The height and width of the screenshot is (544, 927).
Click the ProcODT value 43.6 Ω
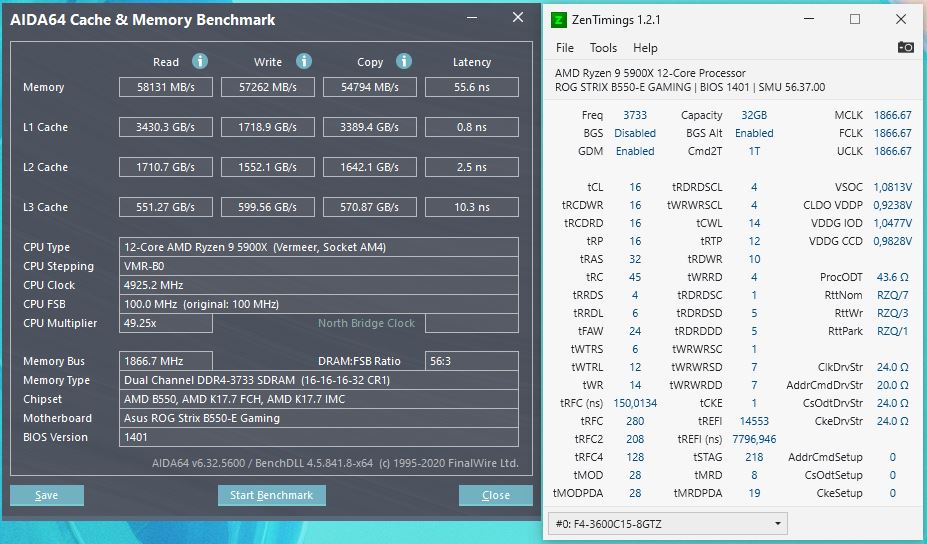tap(893, 277)
